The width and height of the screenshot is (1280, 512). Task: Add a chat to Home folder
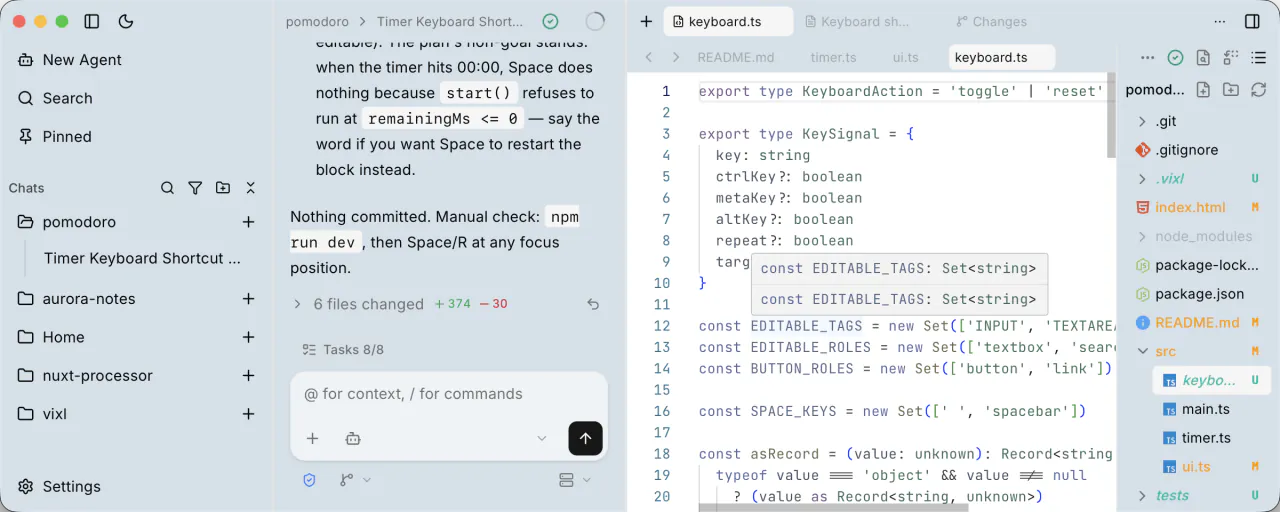(x=248, y=337)
